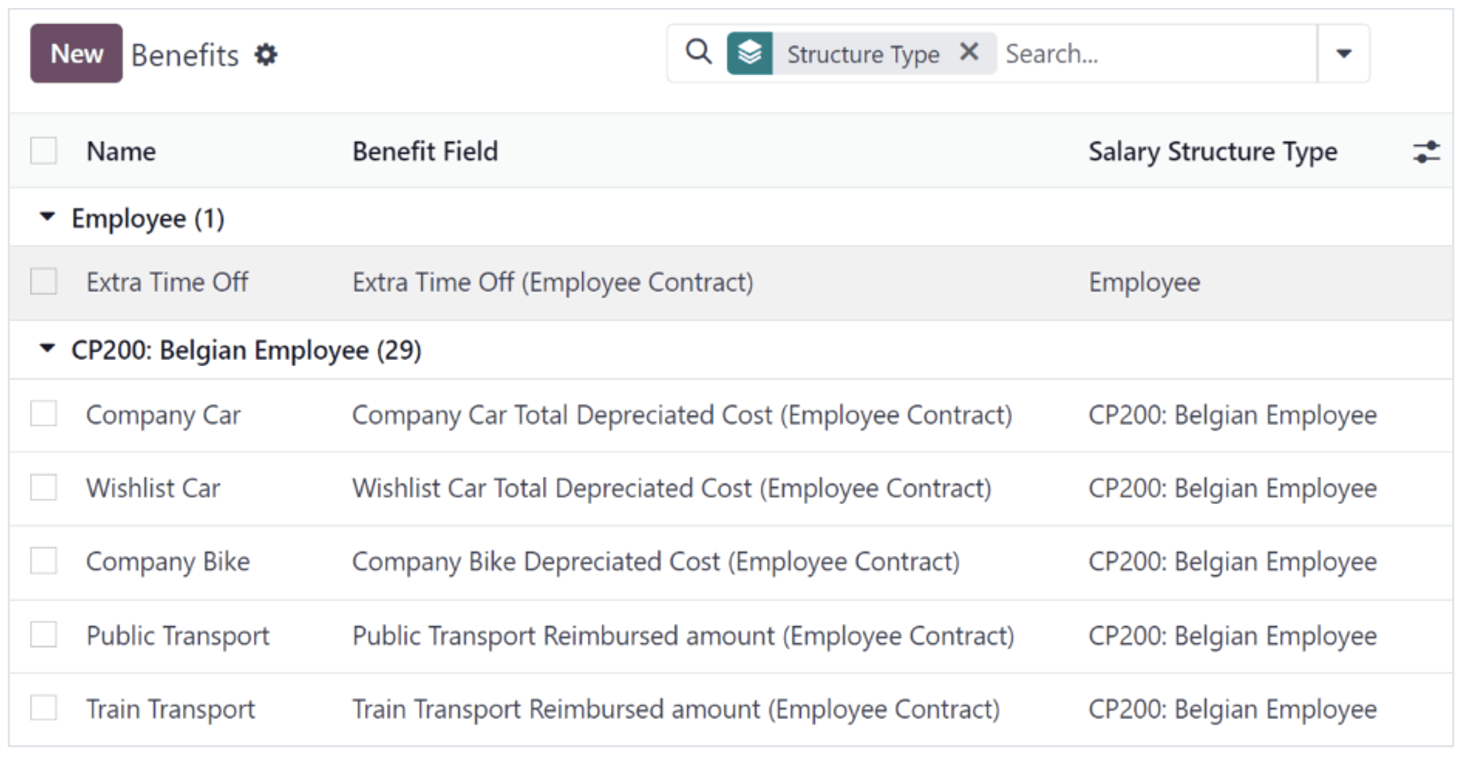Select the Company Car row checkbox
This screenshot has height=758, width=1464.
(44, 414)
